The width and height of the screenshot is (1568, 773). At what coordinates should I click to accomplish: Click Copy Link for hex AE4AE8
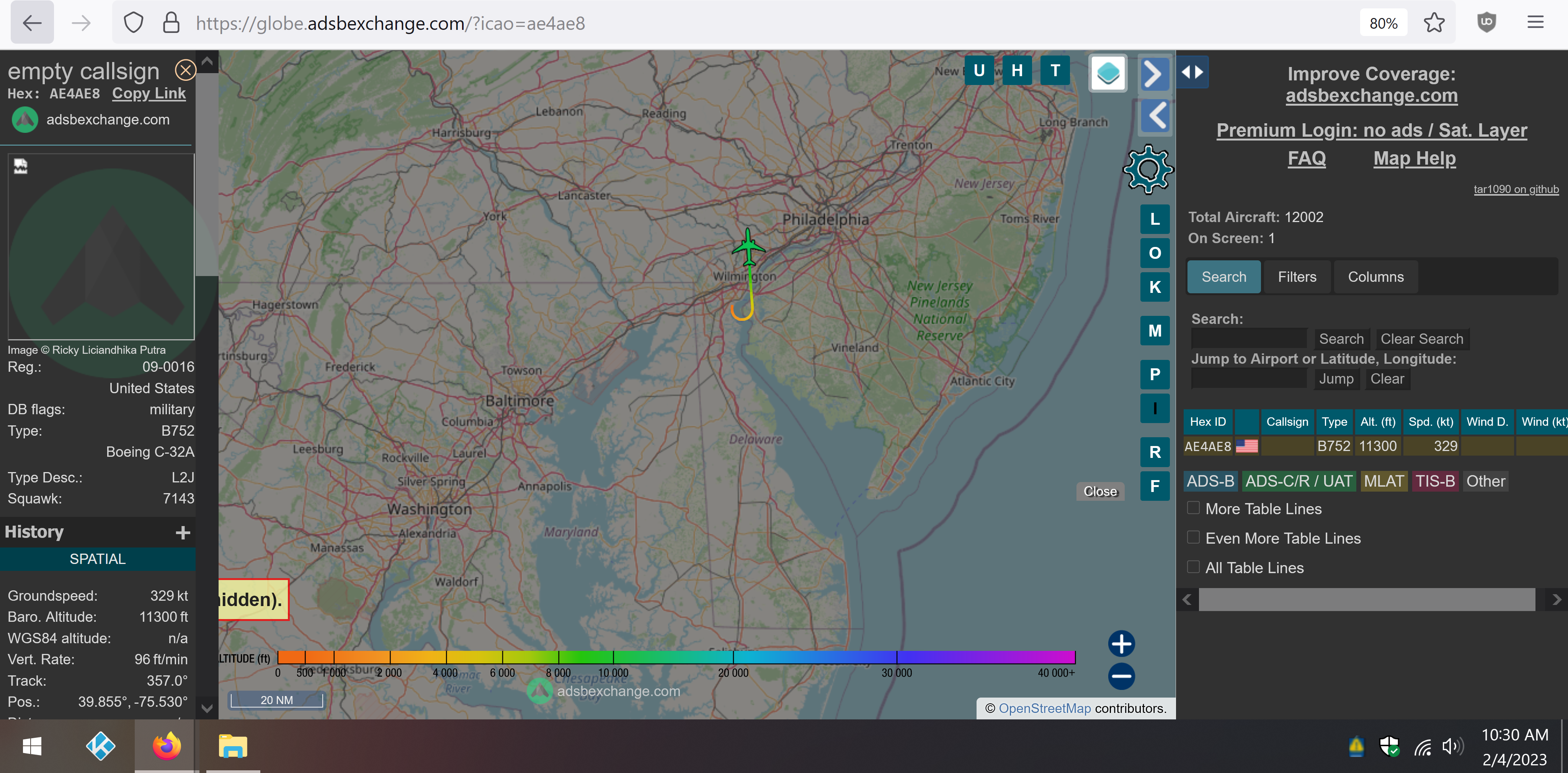(149, 93)
